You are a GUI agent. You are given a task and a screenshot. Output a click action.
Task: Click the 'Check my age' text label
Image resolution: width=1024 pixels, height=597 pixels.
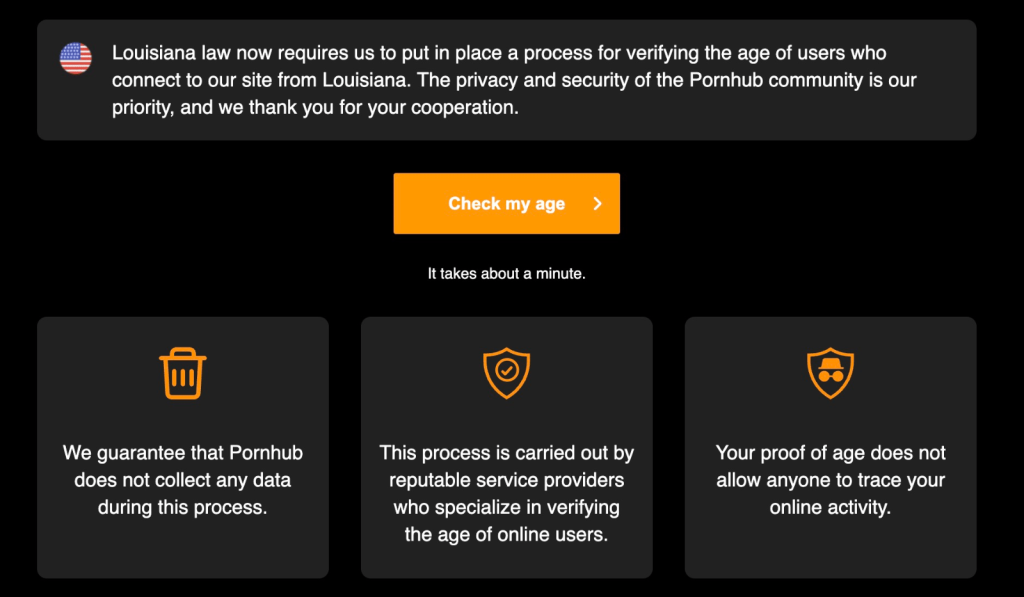(x=507, y=204)
